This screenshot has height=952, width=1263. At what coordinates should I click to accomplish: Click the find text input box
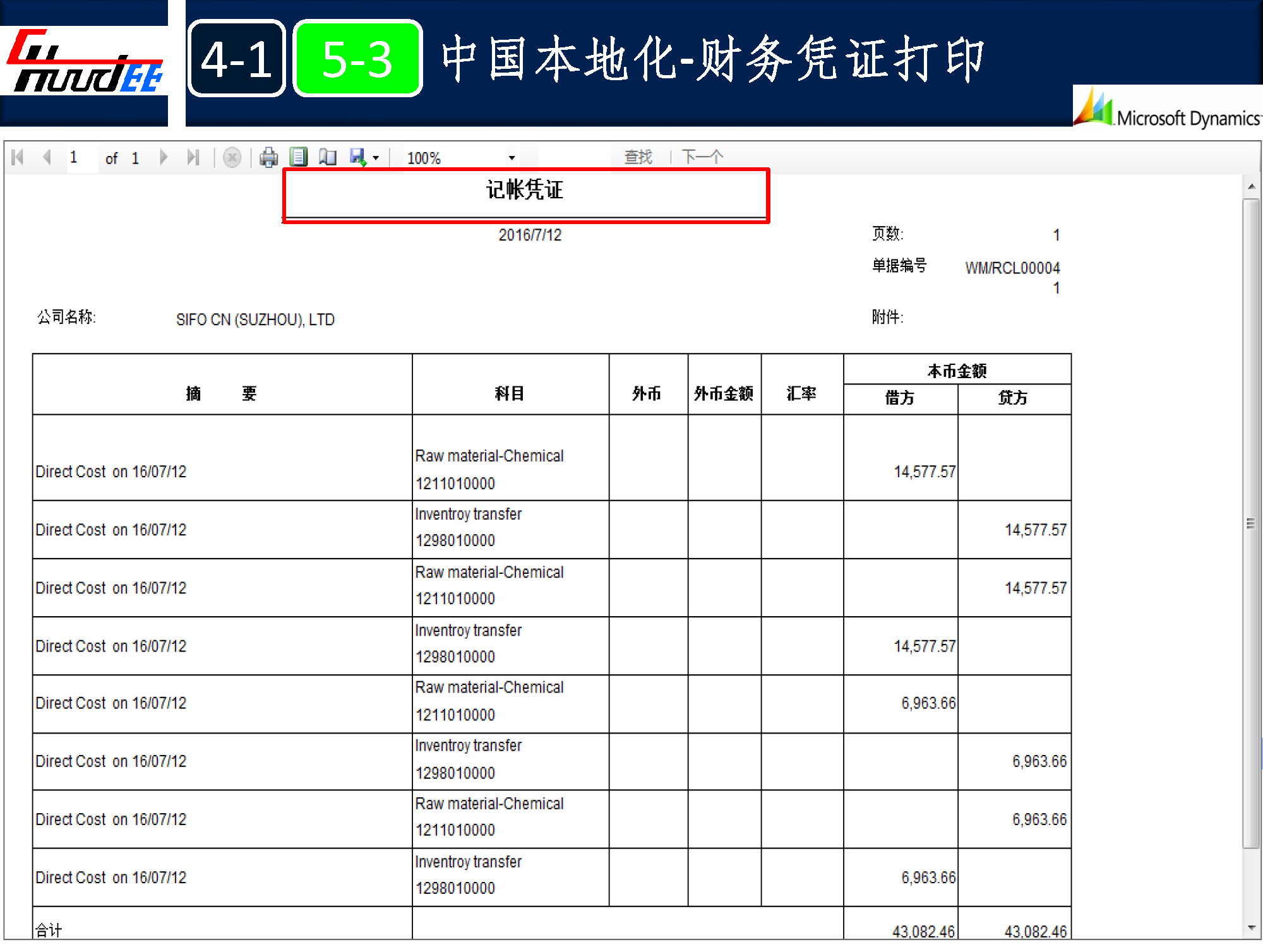(573, 157)
